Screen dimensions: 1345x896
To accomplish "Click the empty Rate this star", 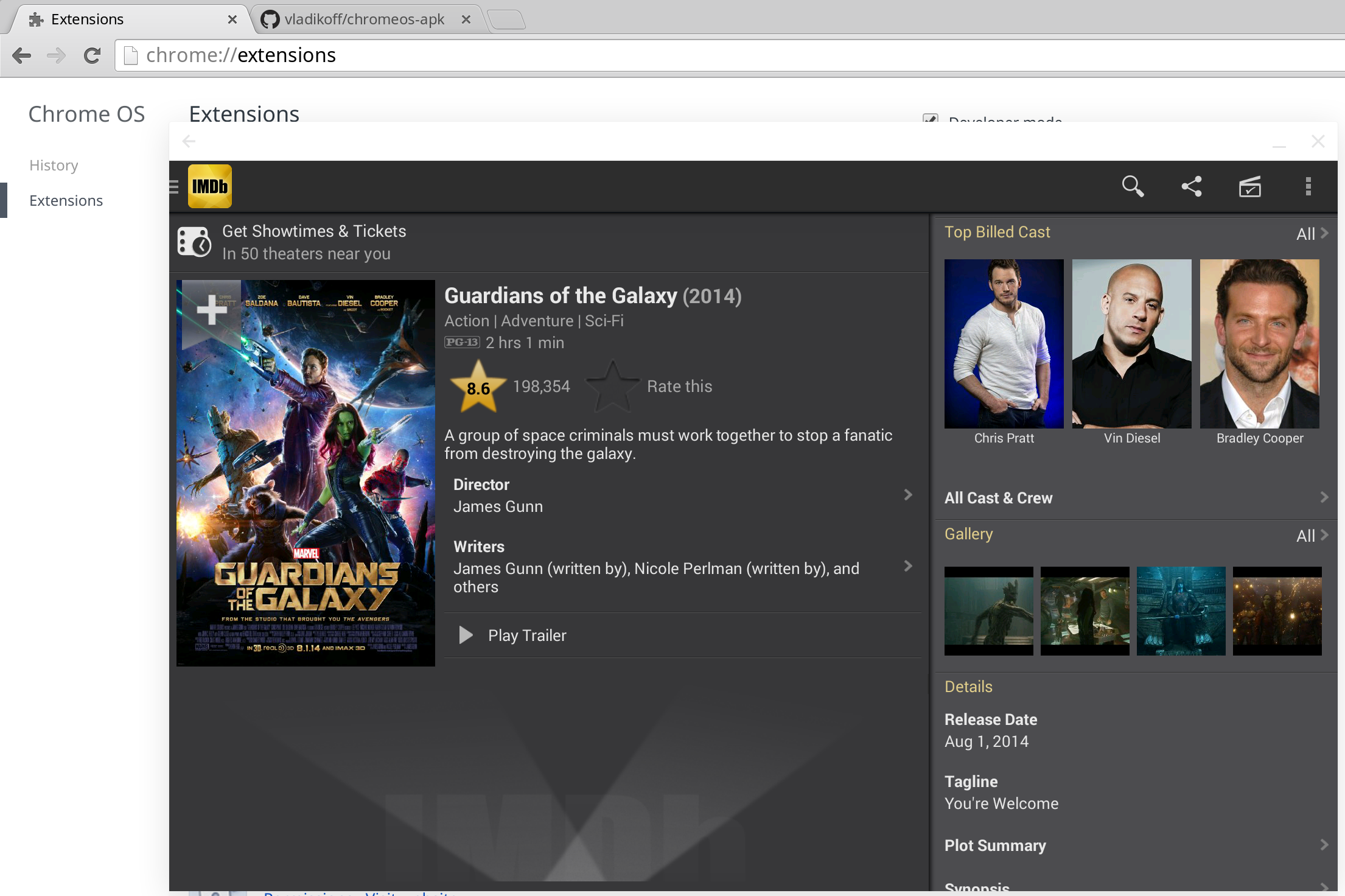I will 612,387.
